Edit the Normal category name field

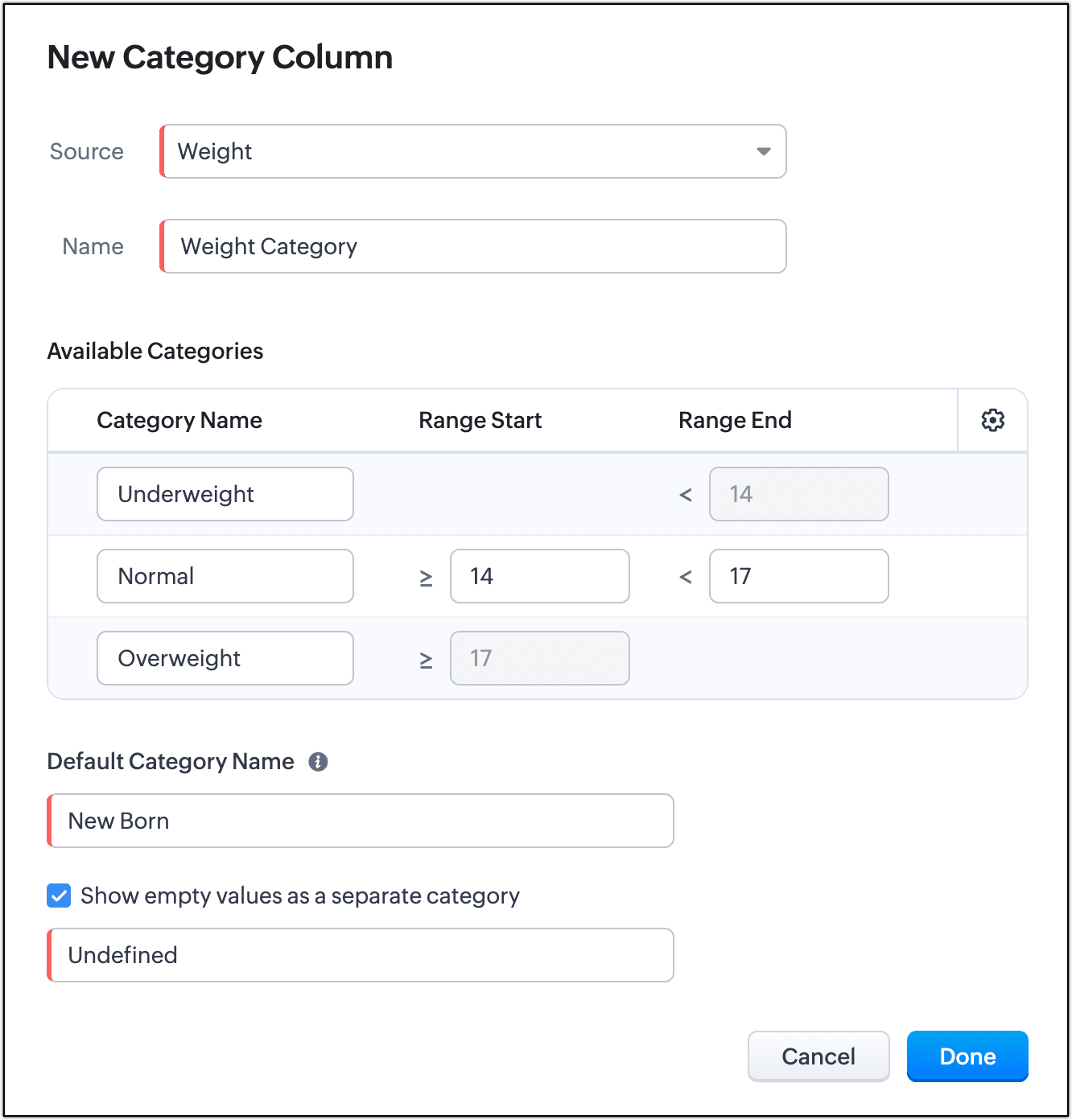[225, 576]
